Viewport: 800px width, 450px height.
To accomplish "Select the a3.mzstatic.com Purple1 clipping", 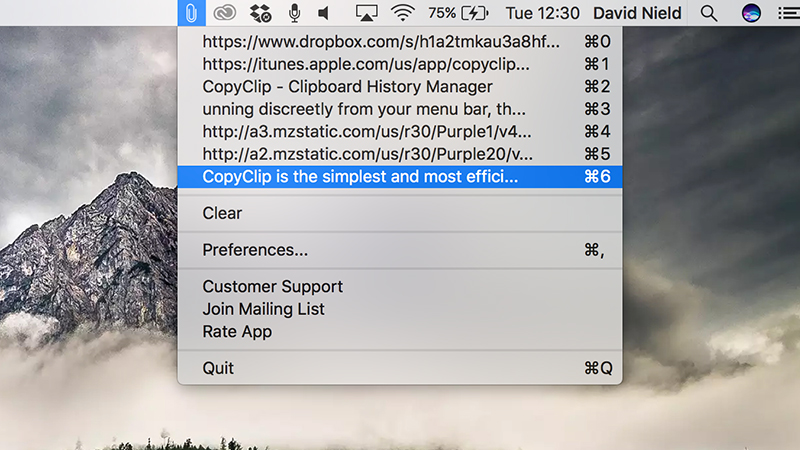I will (400, 132).
